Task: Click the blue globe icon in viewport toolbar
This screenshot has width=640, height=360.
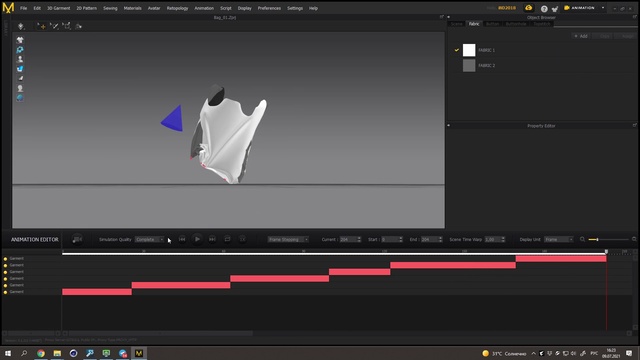Action: pos(20,98)
